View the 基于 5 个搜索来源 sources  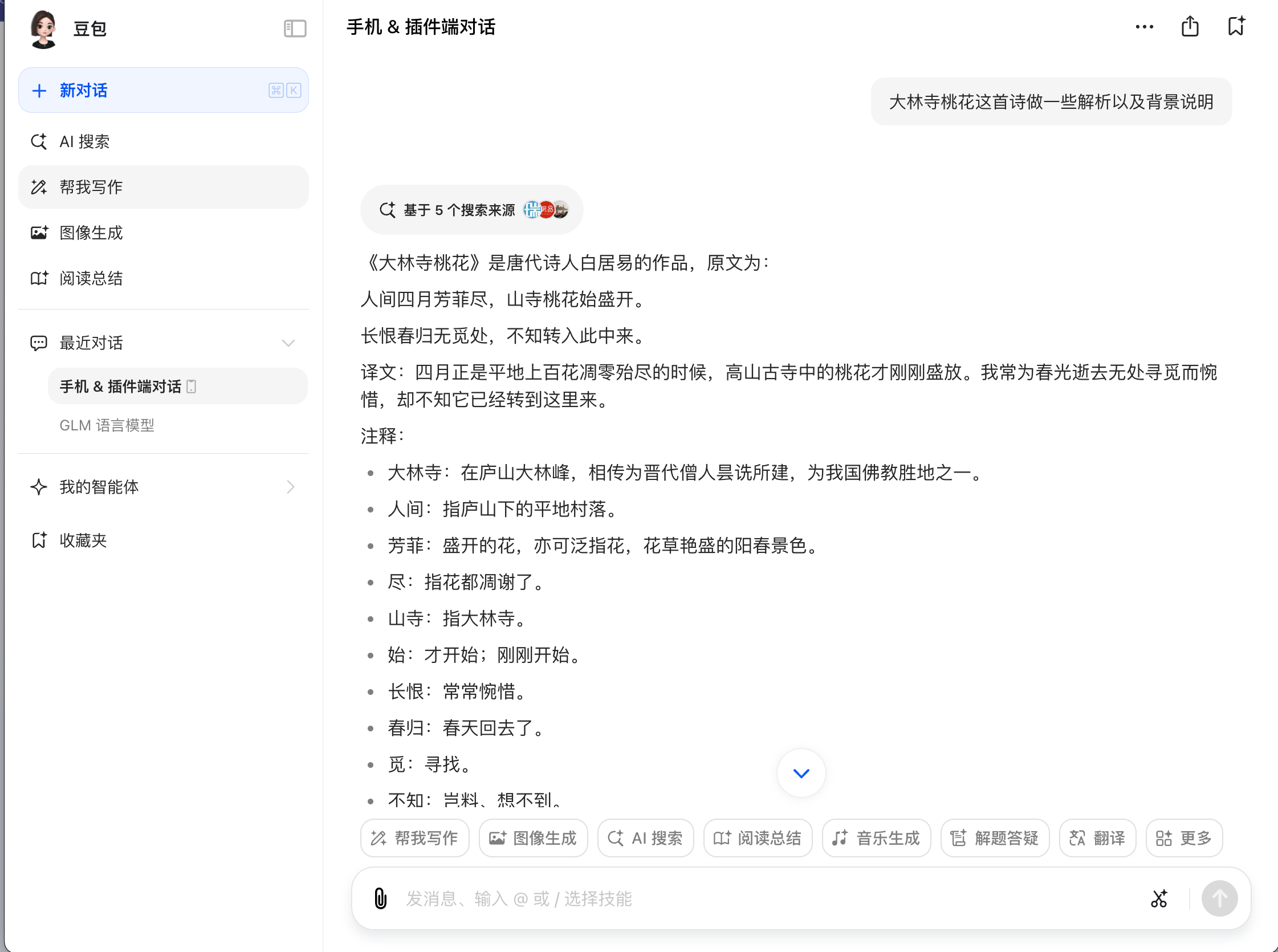471,210
